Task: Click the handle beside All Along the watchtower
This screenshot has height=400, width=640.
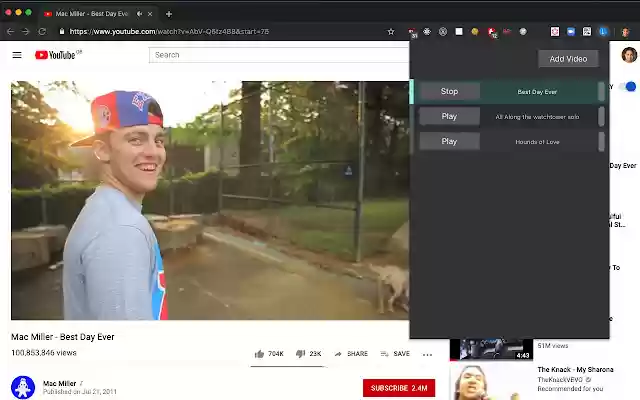Action: (601, 116)
